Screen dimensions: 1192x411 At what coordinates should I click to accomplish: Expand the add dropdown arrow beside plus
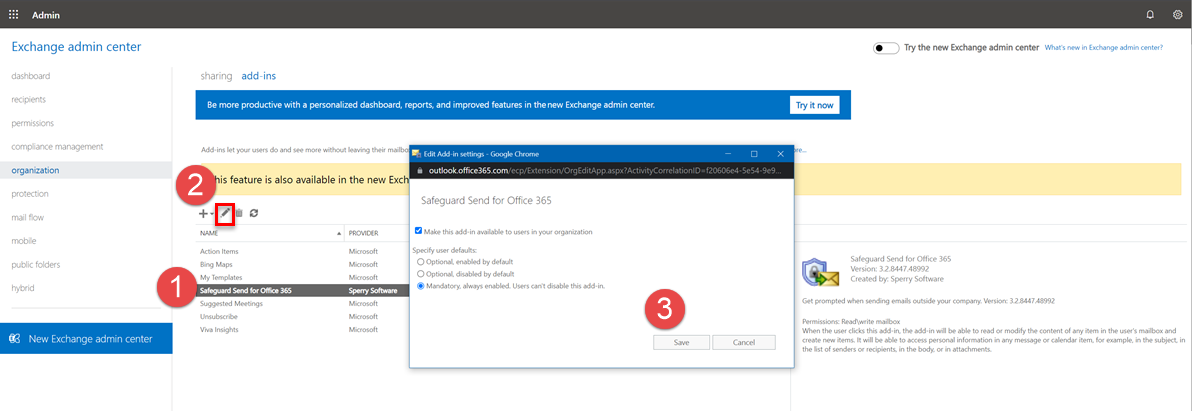212,215
